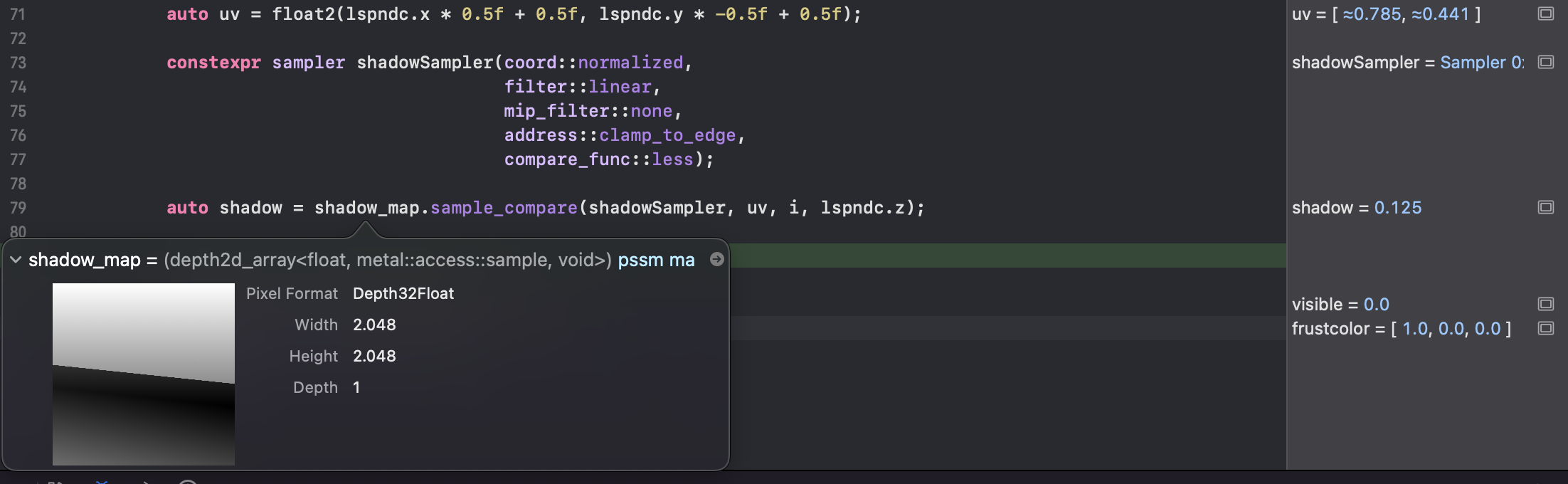Show the shadow value detail view icon

1545,207
